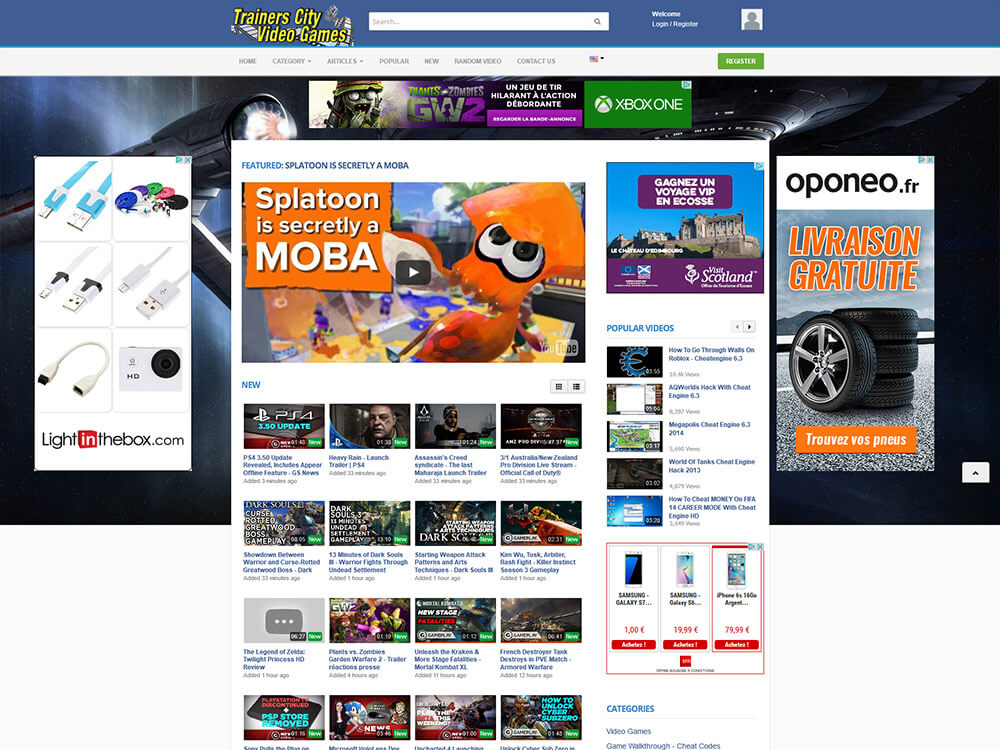This screenshot has height=750, width=1000.
Task: Open 'Megapolis Cheat Engine 6.3 2014' link
Action: click(709, 429)
